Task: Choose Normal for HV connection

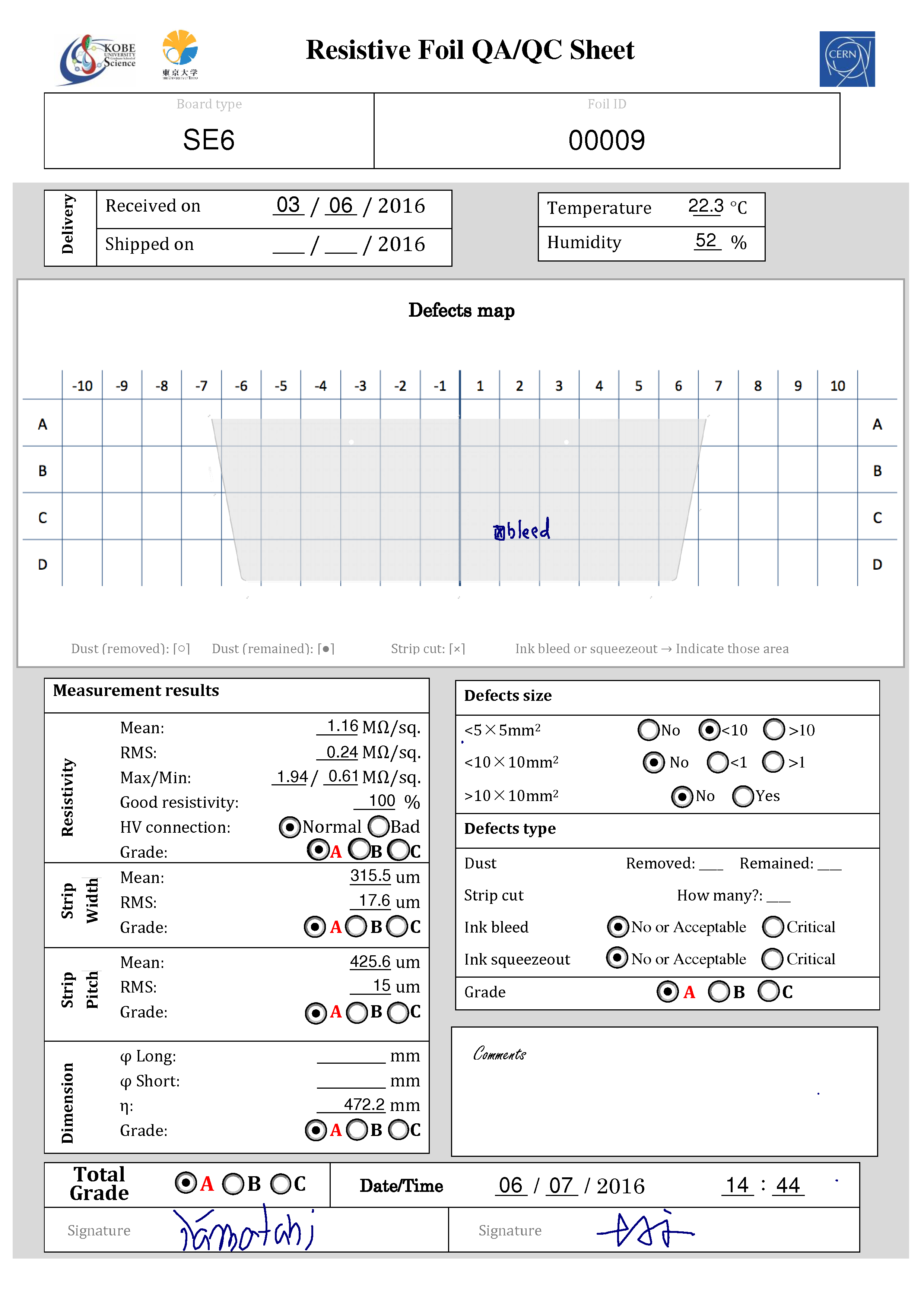Action: [290, 826]
